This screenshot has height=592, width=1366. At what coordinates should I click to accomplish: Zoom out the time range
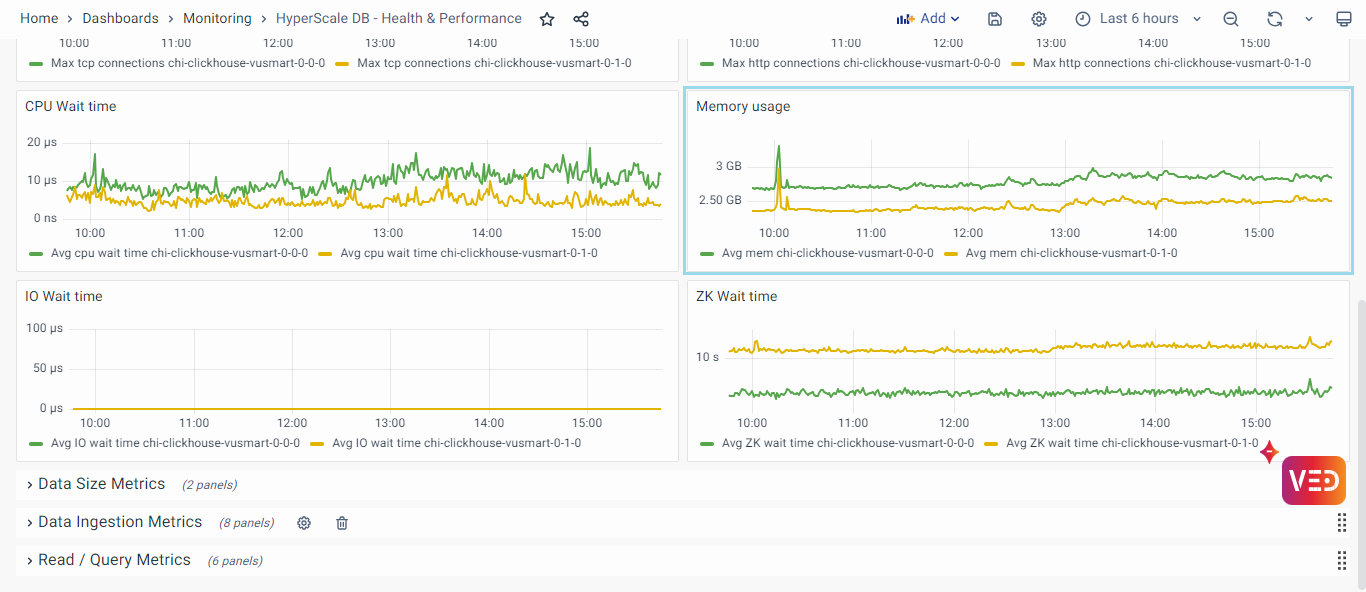point(1231,19)
